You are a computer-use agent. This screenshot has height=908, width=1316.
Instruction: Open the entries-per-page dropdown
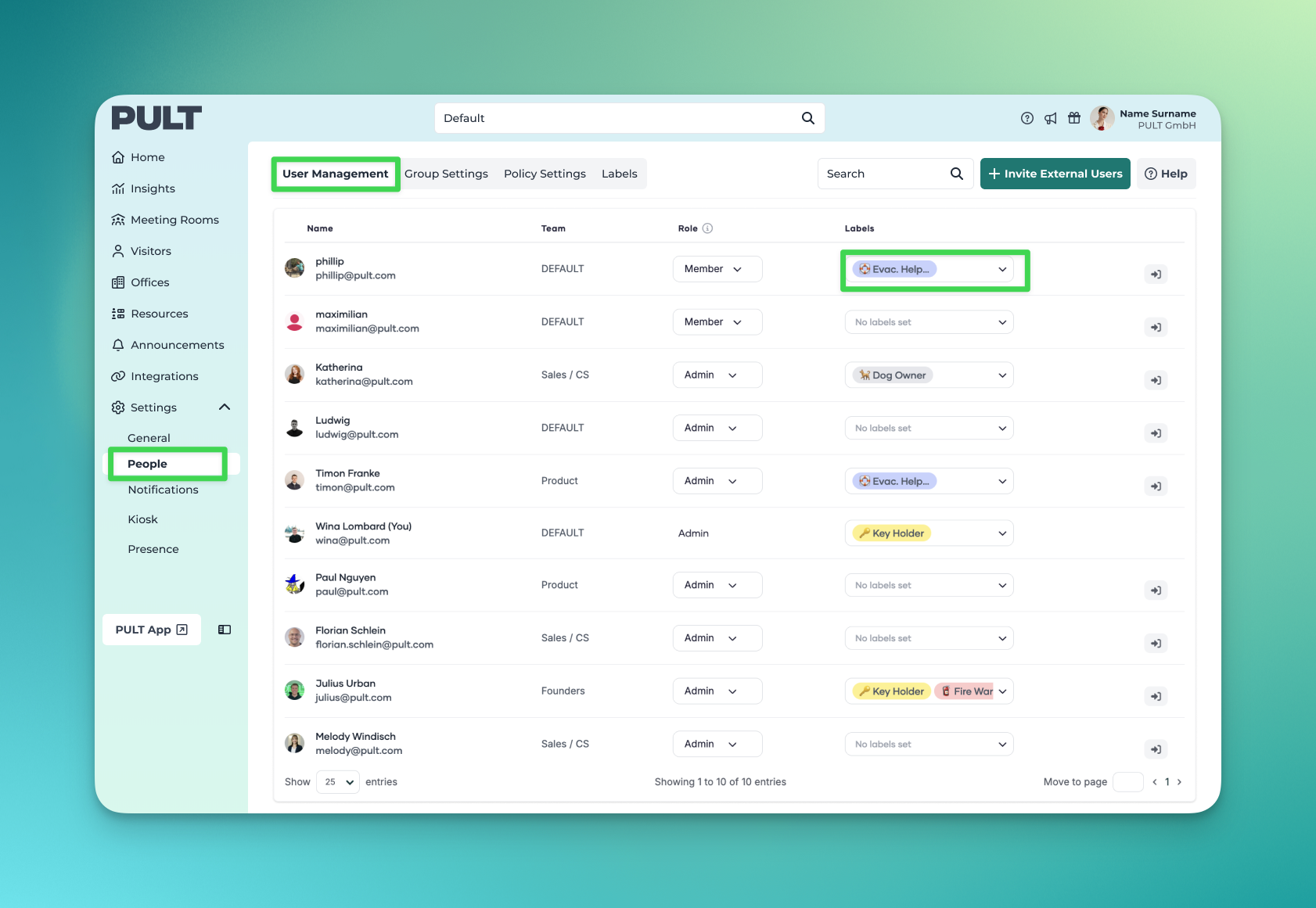tap(338, 782)
